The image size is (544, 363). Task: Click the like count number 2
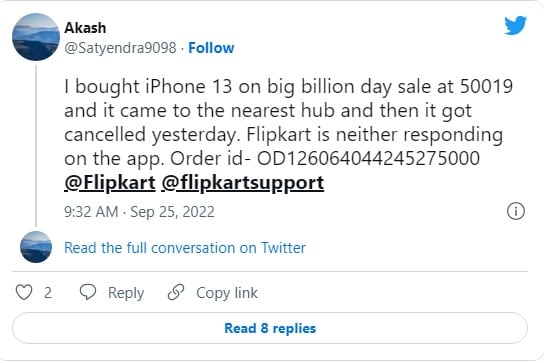point(48,293)
